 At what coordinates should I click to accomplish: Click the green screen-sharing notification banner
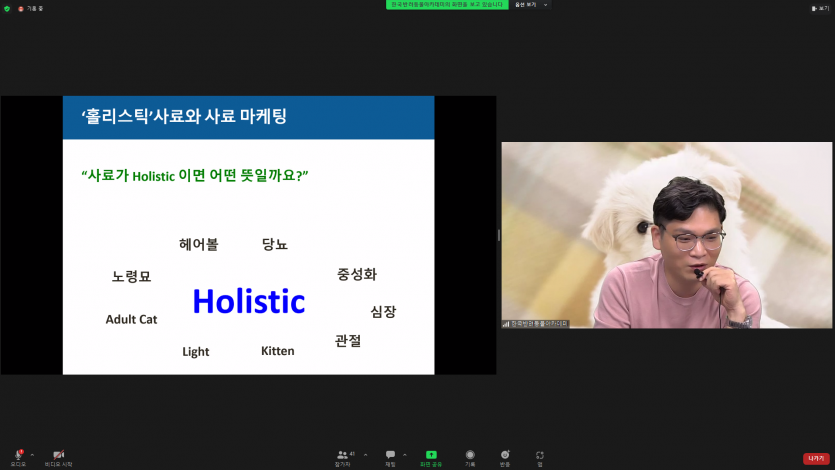point(447,5)
